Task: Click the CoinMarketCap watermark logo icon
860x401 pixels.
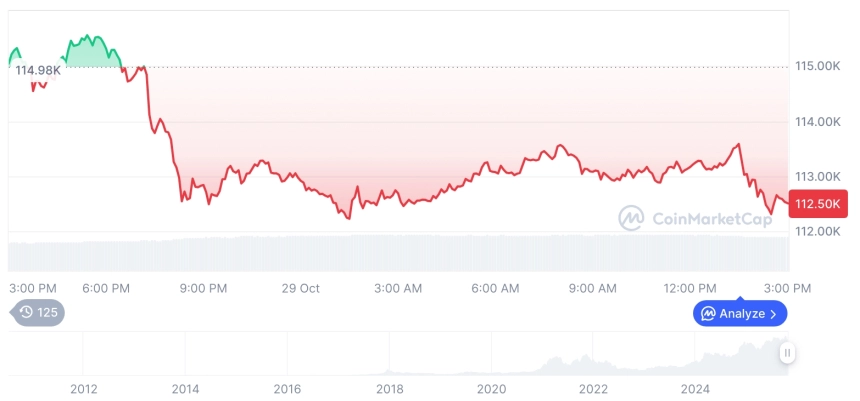Action: 631,218
